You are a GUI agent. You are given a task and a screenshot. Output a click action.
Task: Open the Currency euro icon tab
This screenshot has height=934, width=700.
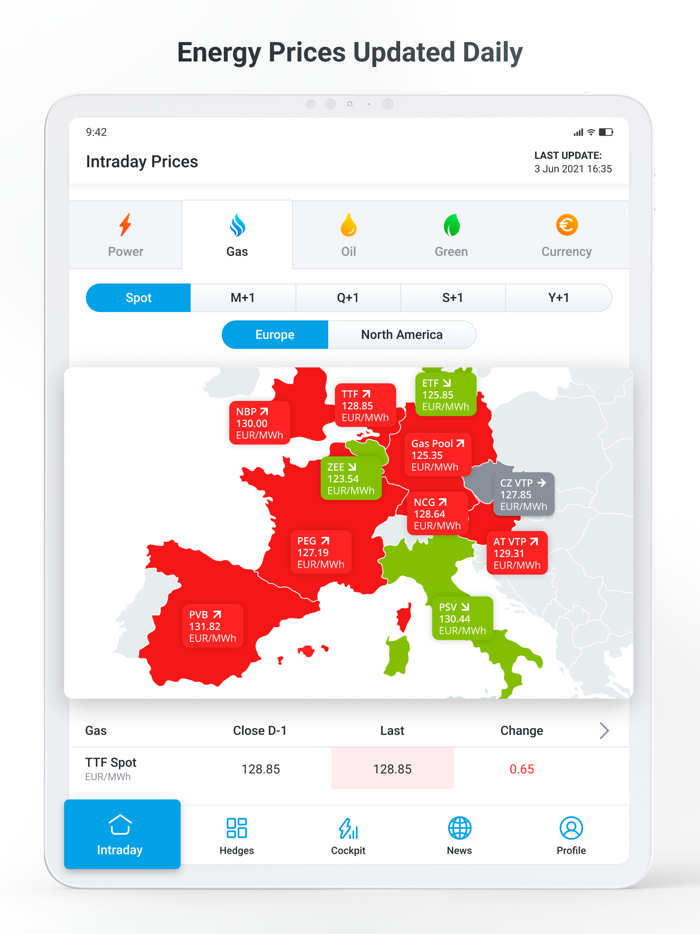(x=566, y=226)
